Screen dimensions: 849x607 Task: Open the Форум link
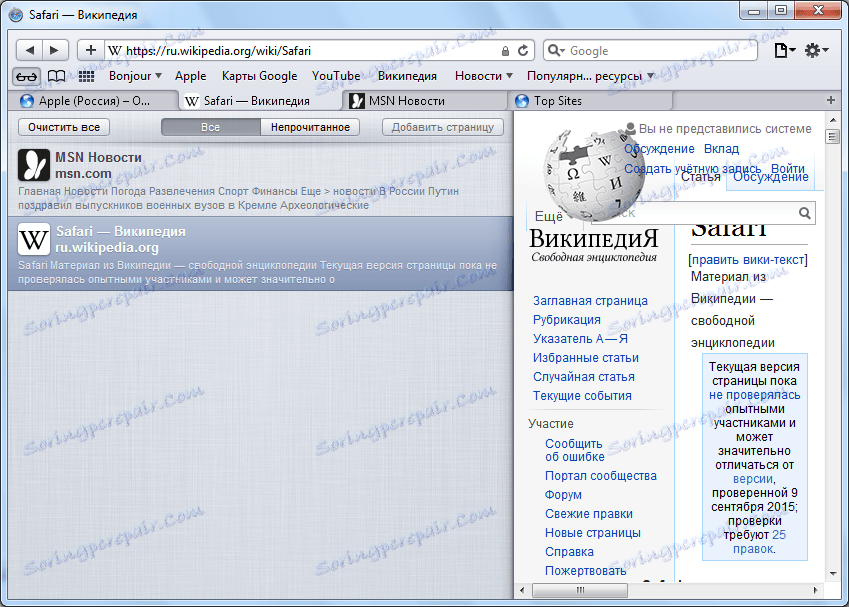(563, 494)
